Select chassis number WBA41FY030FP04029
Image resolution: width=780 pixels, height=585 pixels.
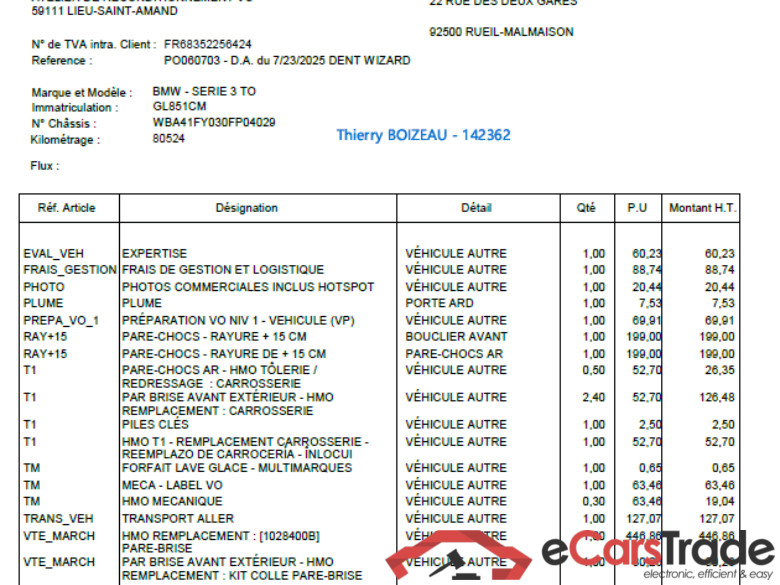[x=214, y=122]
